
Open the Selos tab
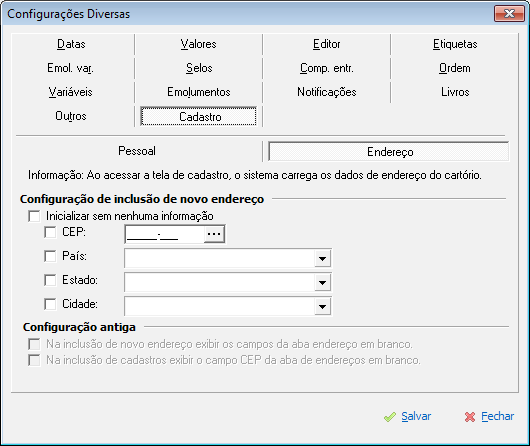click(x=199, y=68)
